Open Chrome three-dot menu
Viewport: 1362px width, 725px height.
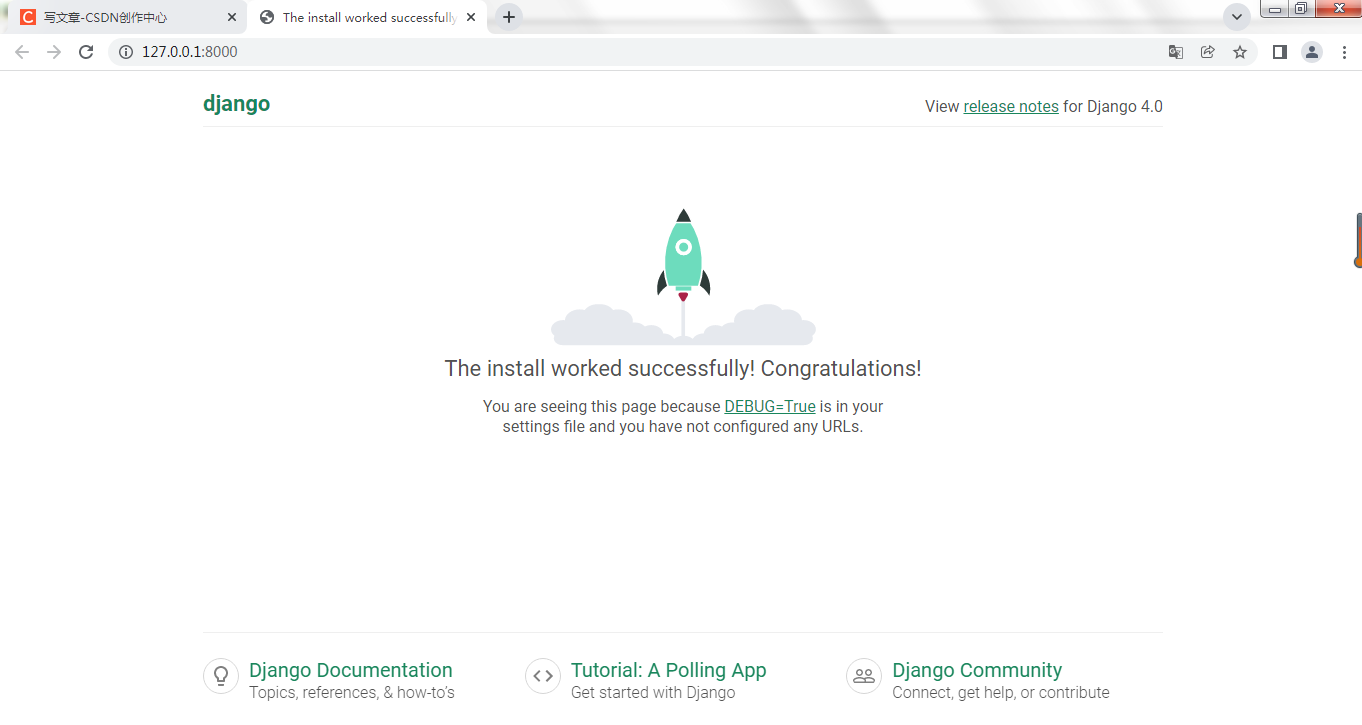(x=1344, y=52)
